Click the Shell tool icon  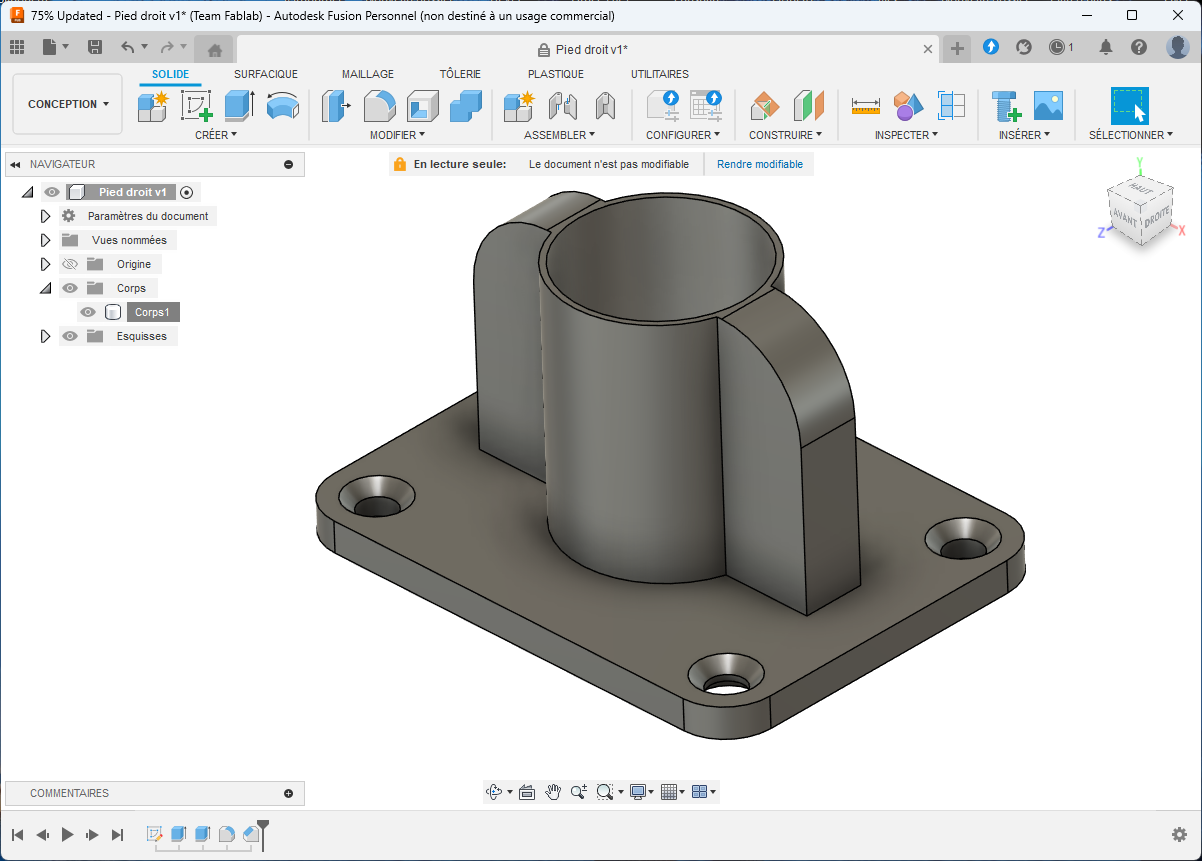click(x=422, y=105)
